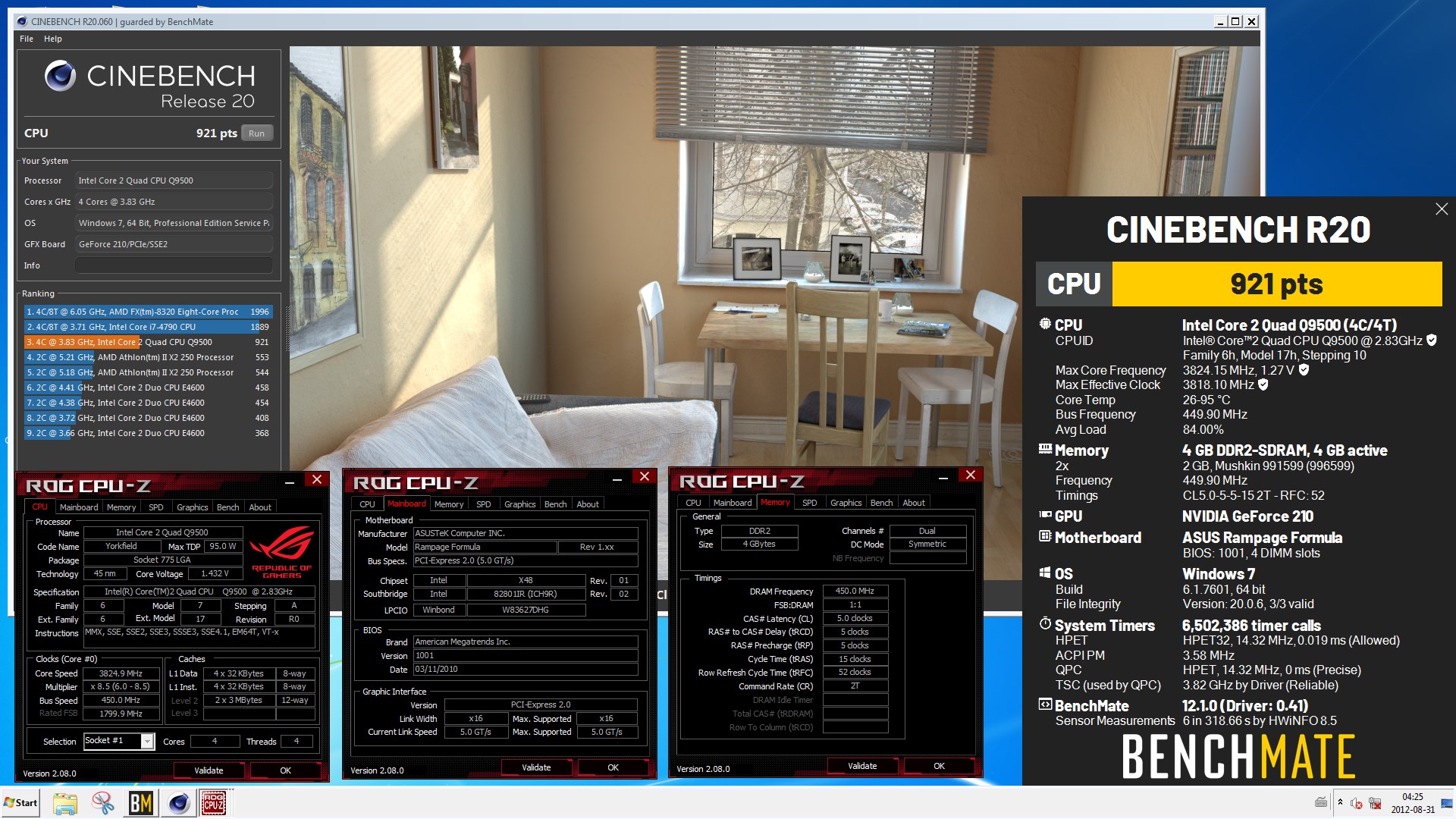1456x819 pixels.
Task: Switch to Memory tab in first CPU-Z
Action: 121,507
